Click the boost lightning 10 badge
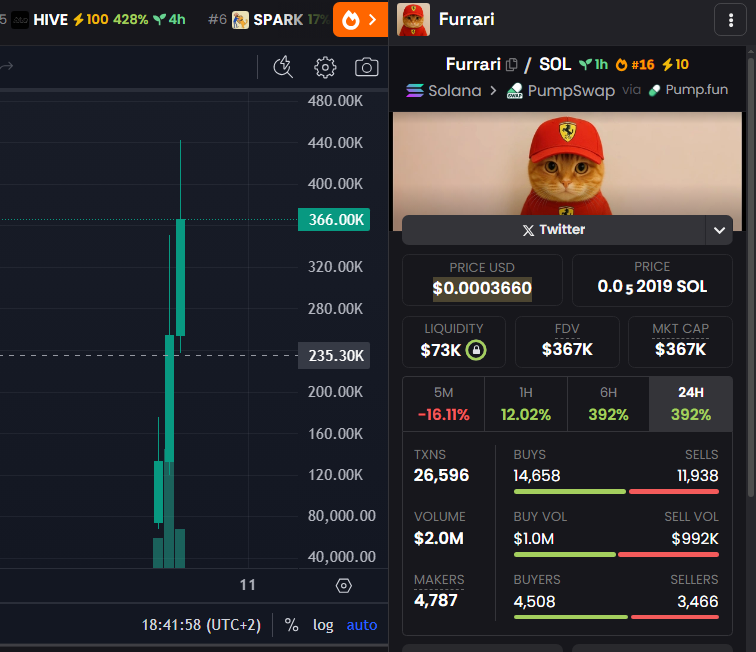The image size is (756, 652). point(675,65)
